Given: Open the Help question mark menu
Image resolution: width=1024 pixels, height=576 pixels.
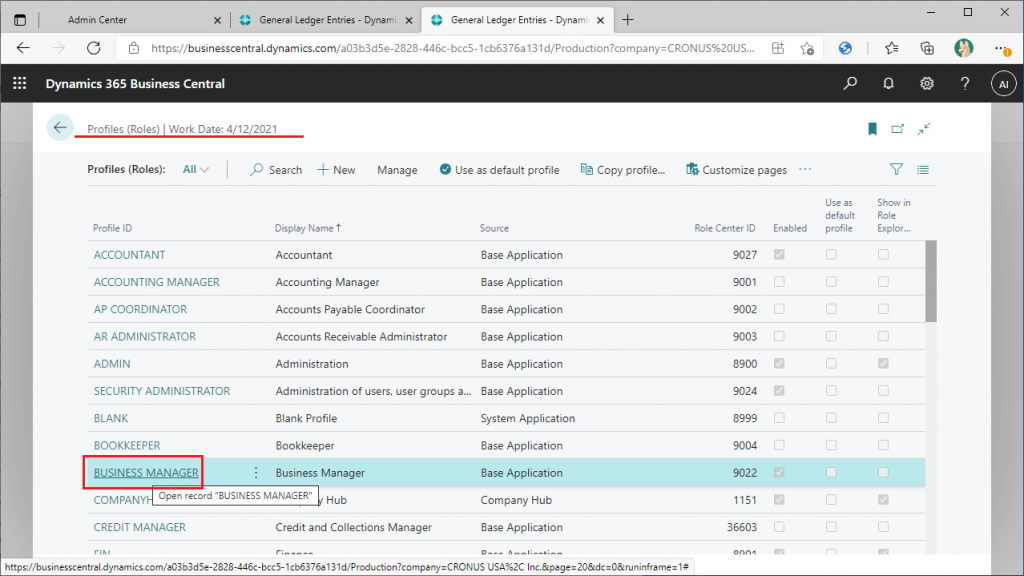Looking at the screenshot, I should point(965,84).
